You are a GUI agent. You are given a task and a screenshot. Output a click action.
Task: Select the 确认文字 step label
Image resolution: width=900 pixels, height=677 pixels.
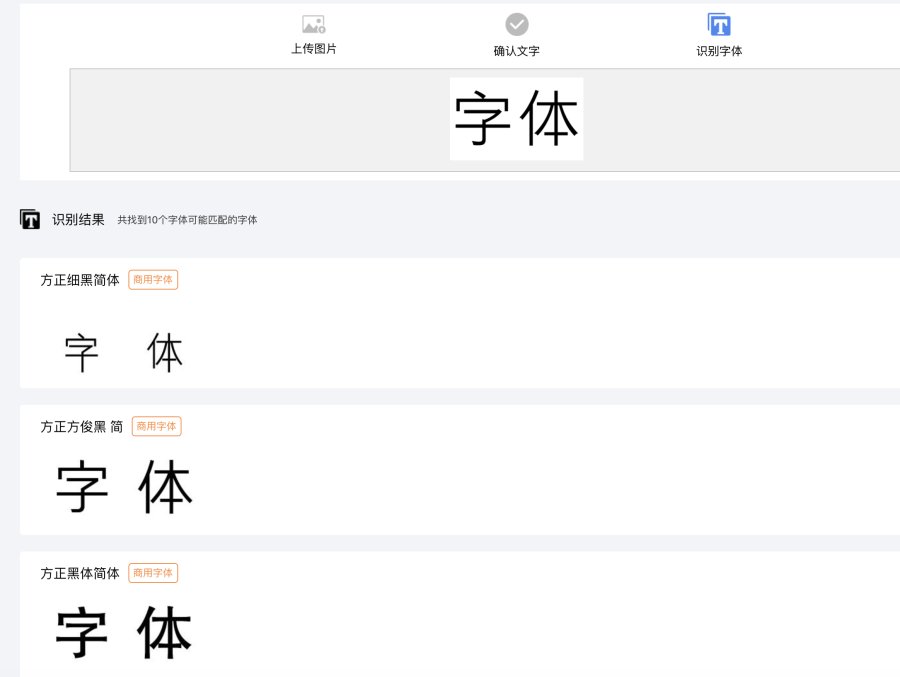(517, 50)
